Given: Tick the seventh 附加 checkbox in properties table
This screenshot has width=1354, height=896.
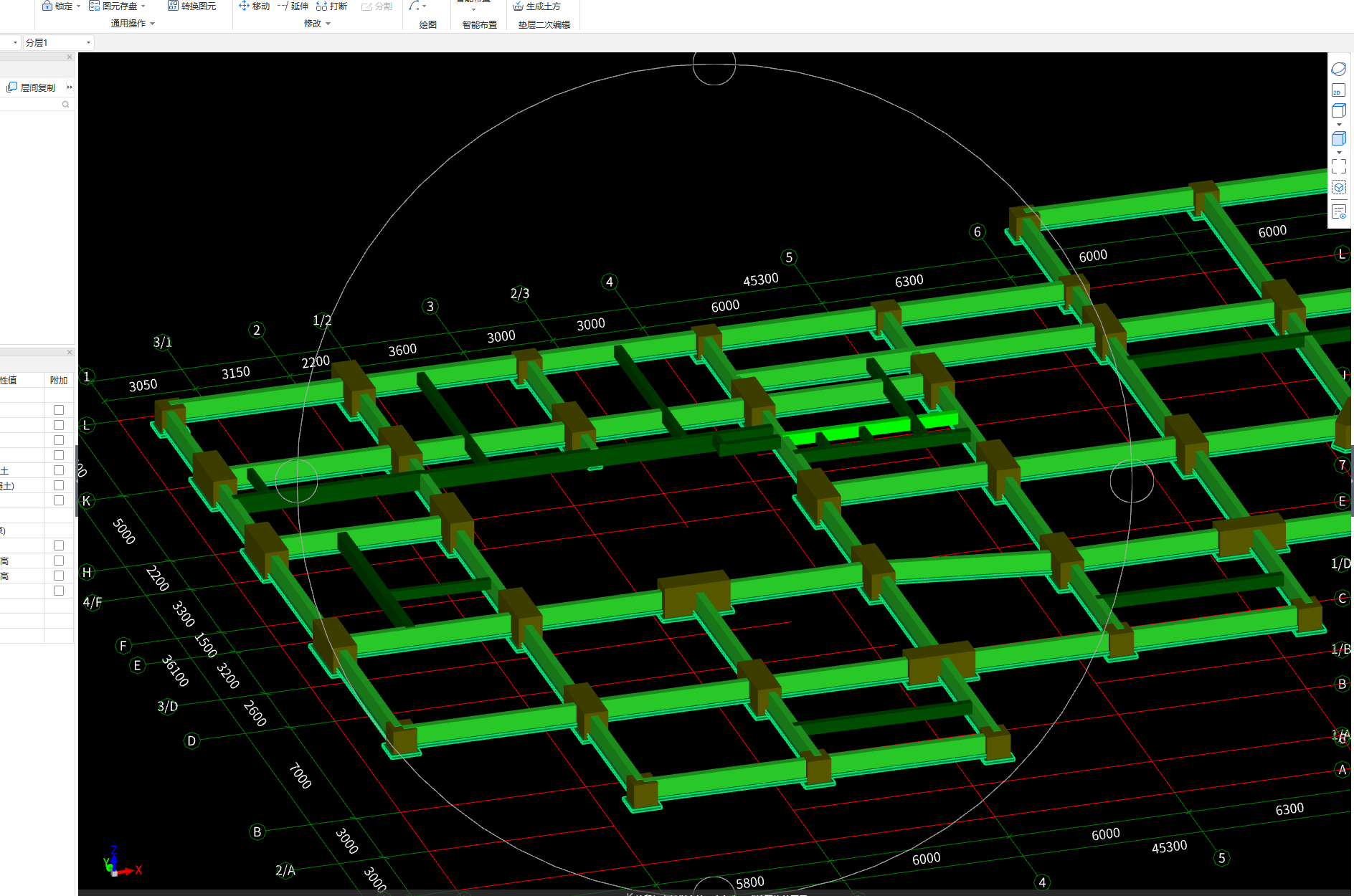Looking at the screenshot, I should point(59,500).
